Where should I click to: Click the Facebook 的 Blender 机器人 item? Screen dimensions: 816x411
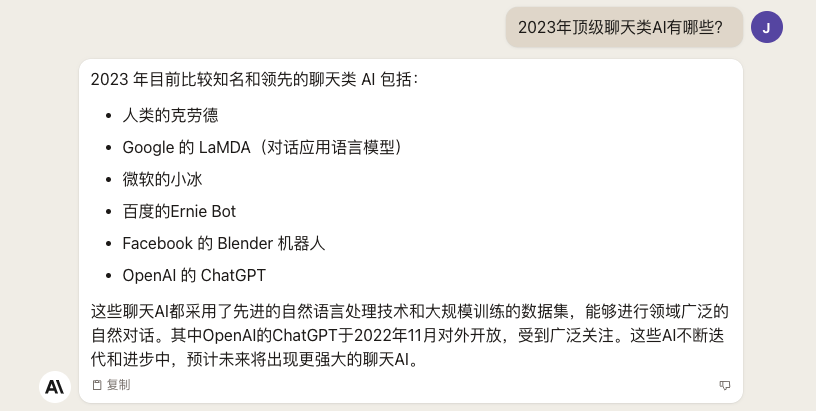click(x=224, y=243)
